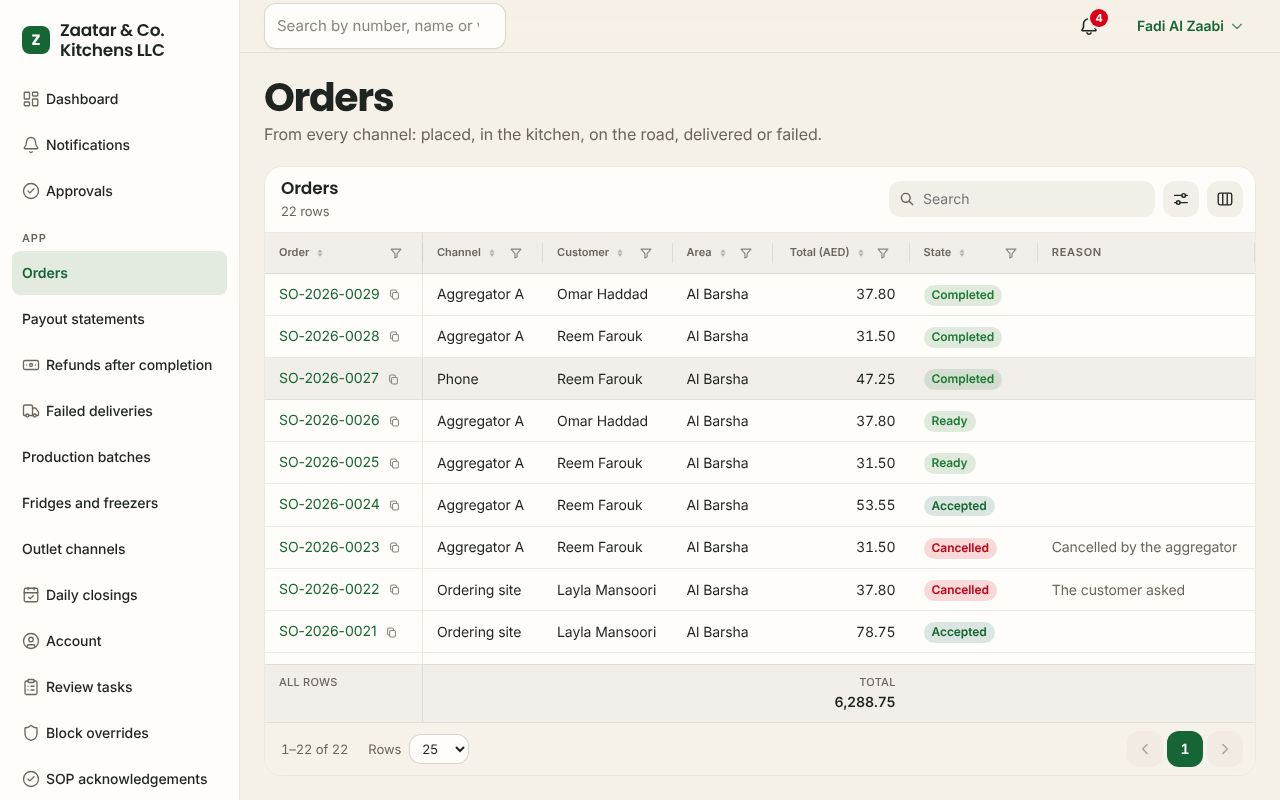The image size is (1280, 800).
Task: Open order link SO-2026-0026
Action: pyautogui.click(x=329, y=420)
